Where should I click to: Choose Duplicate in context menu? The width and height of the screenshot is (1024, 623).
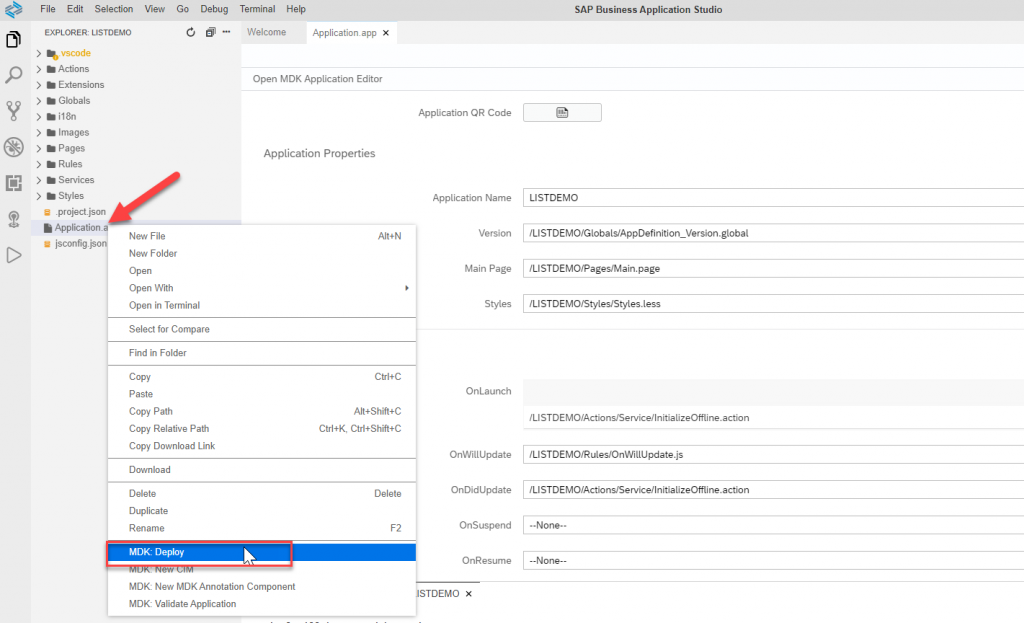[262, 511]
